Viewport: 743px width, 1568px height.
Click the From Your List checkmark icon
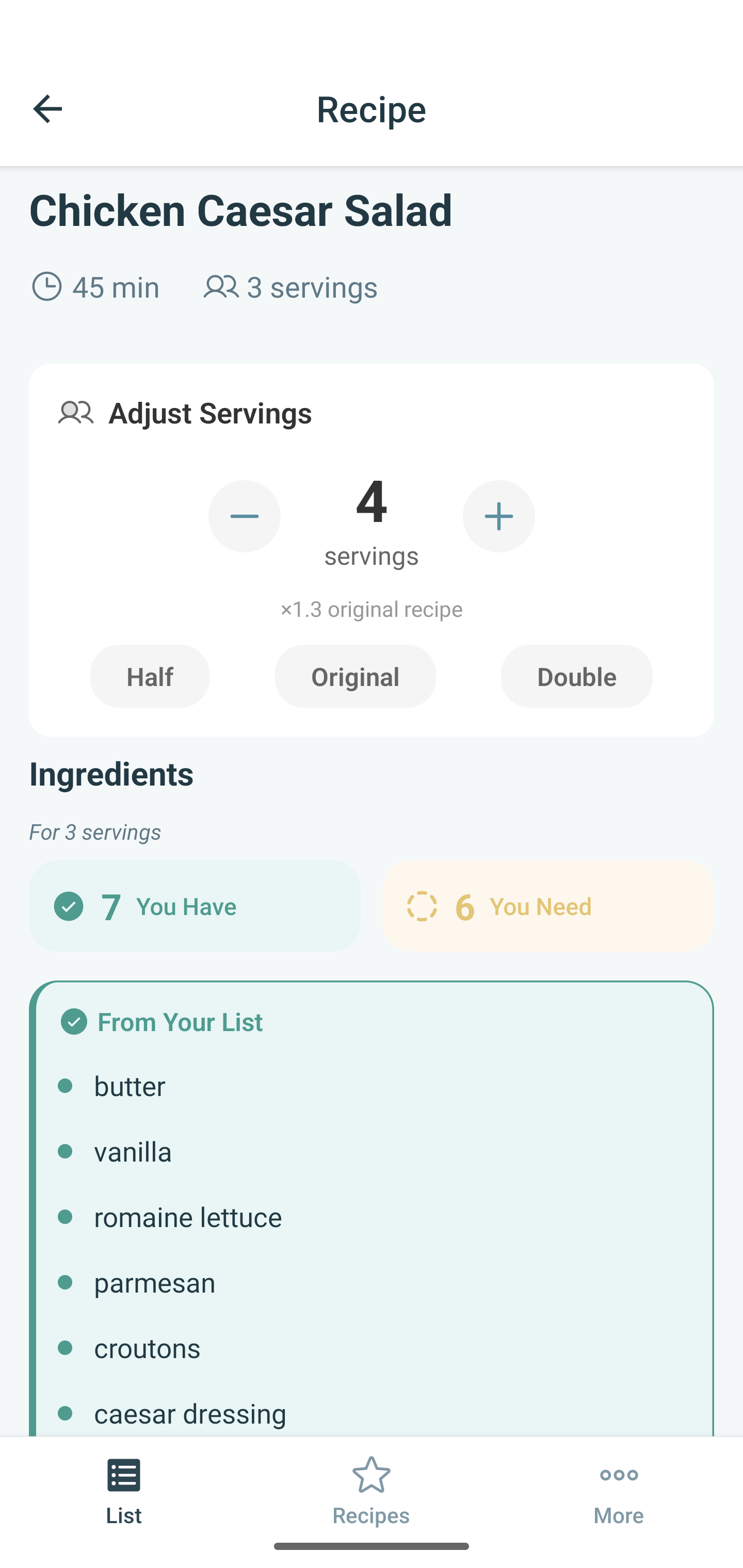point(74,1022)
